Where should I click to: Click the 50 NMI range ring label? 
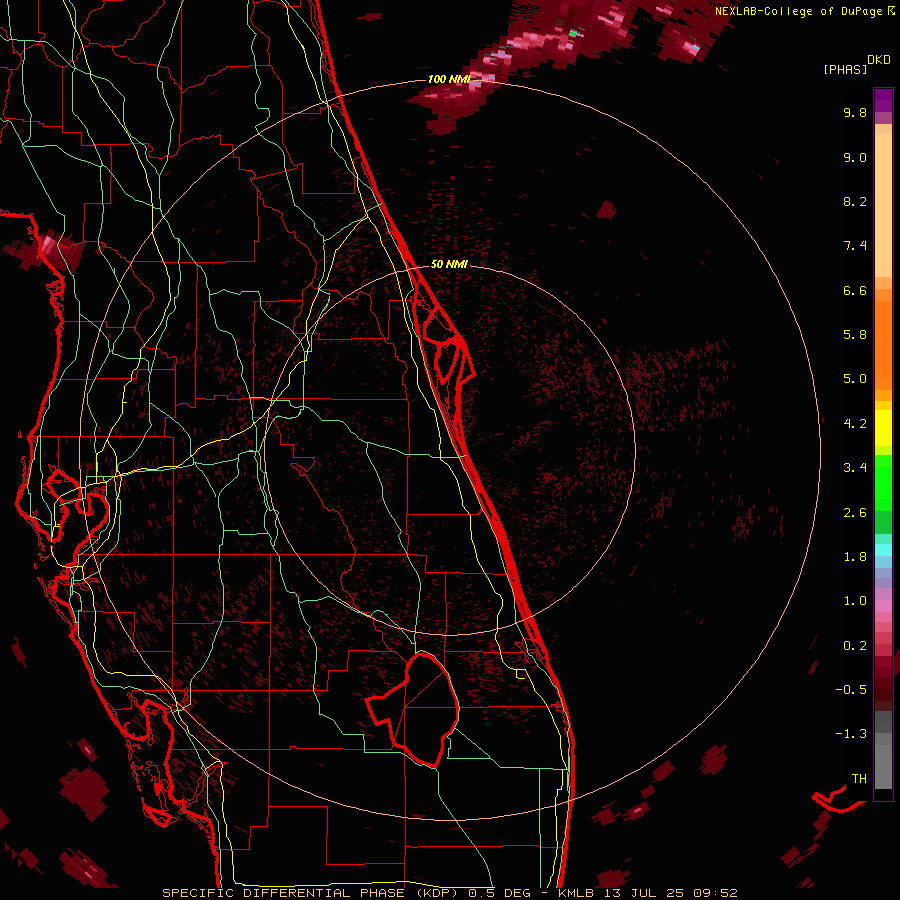click(449, 264)
